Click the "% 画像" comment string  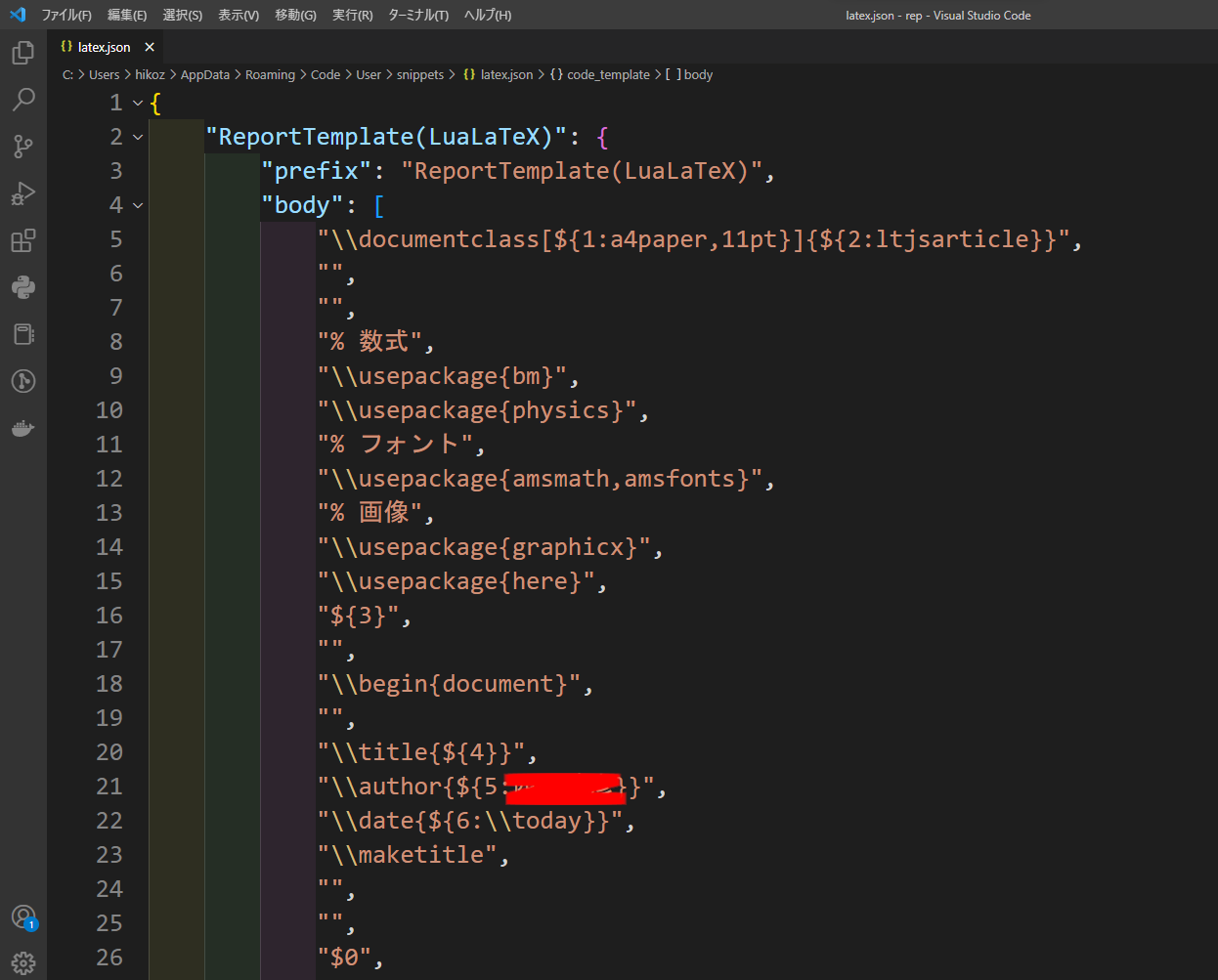(x=370, y=513)
